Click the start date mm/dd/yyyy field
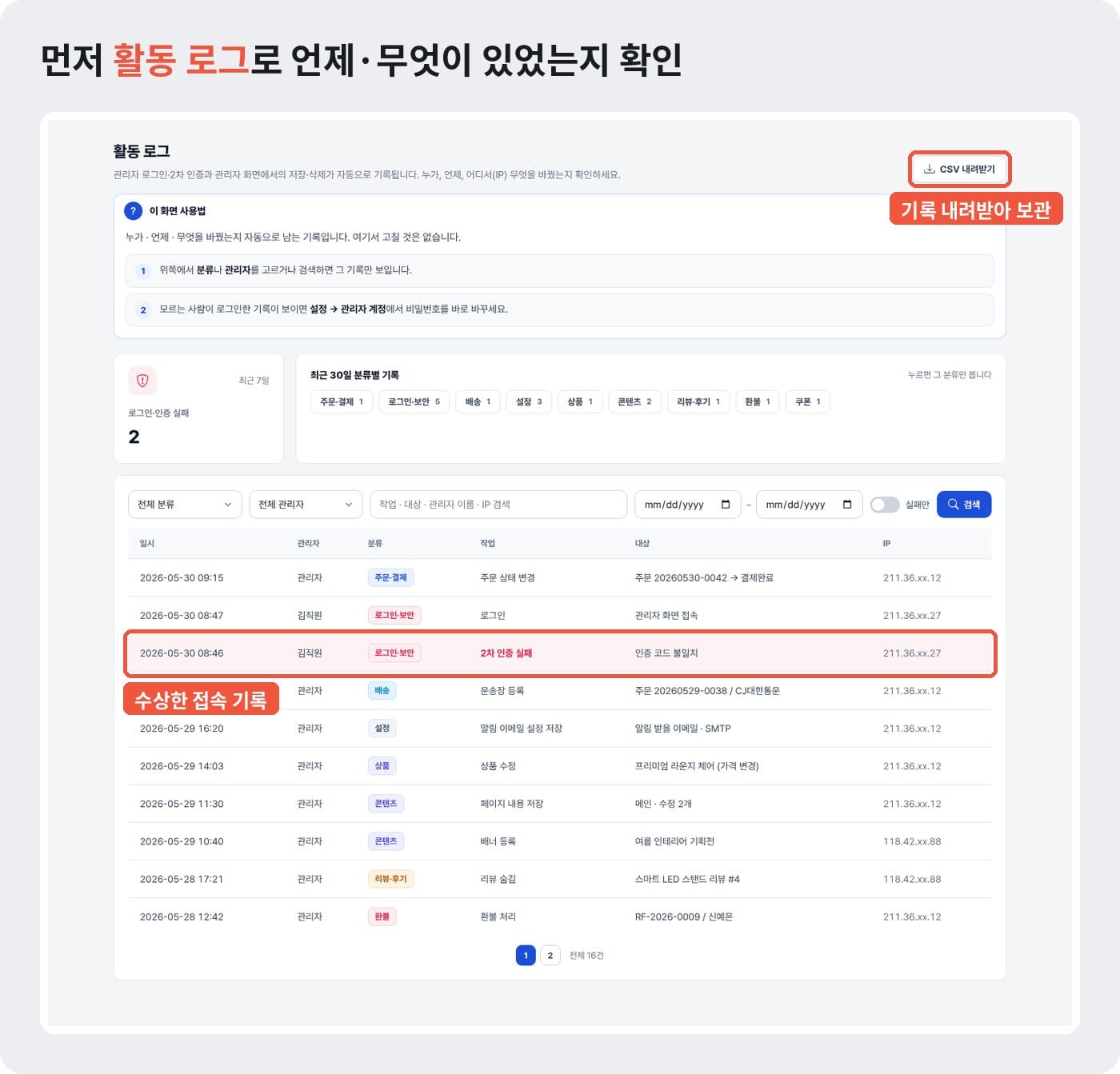The width and height of the screenshot is (1120, 1074). [x=688, y=505]
